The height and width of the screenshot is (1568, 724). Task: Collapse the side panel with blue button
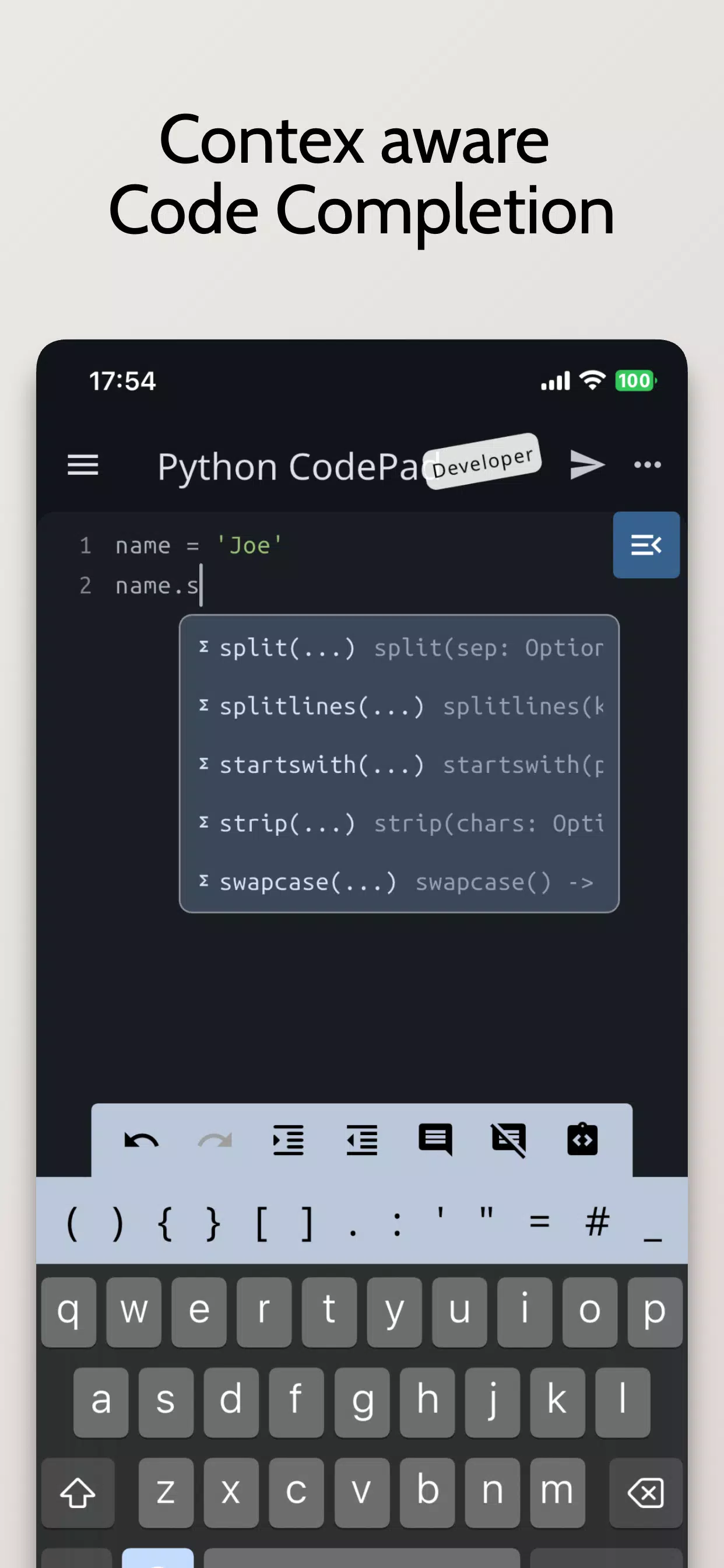coord(646,545)
